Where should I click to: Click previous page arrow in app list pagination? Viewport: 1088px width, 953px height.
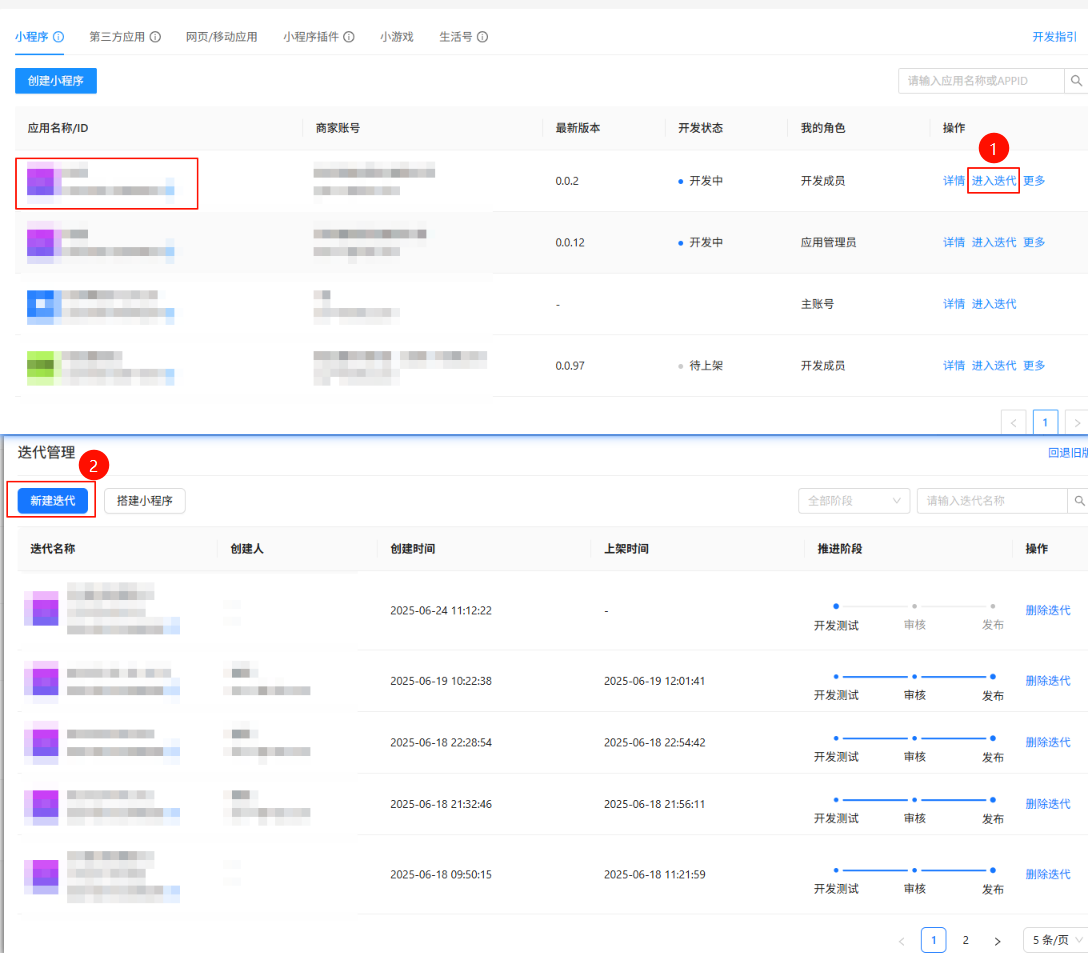point(1014,423)
